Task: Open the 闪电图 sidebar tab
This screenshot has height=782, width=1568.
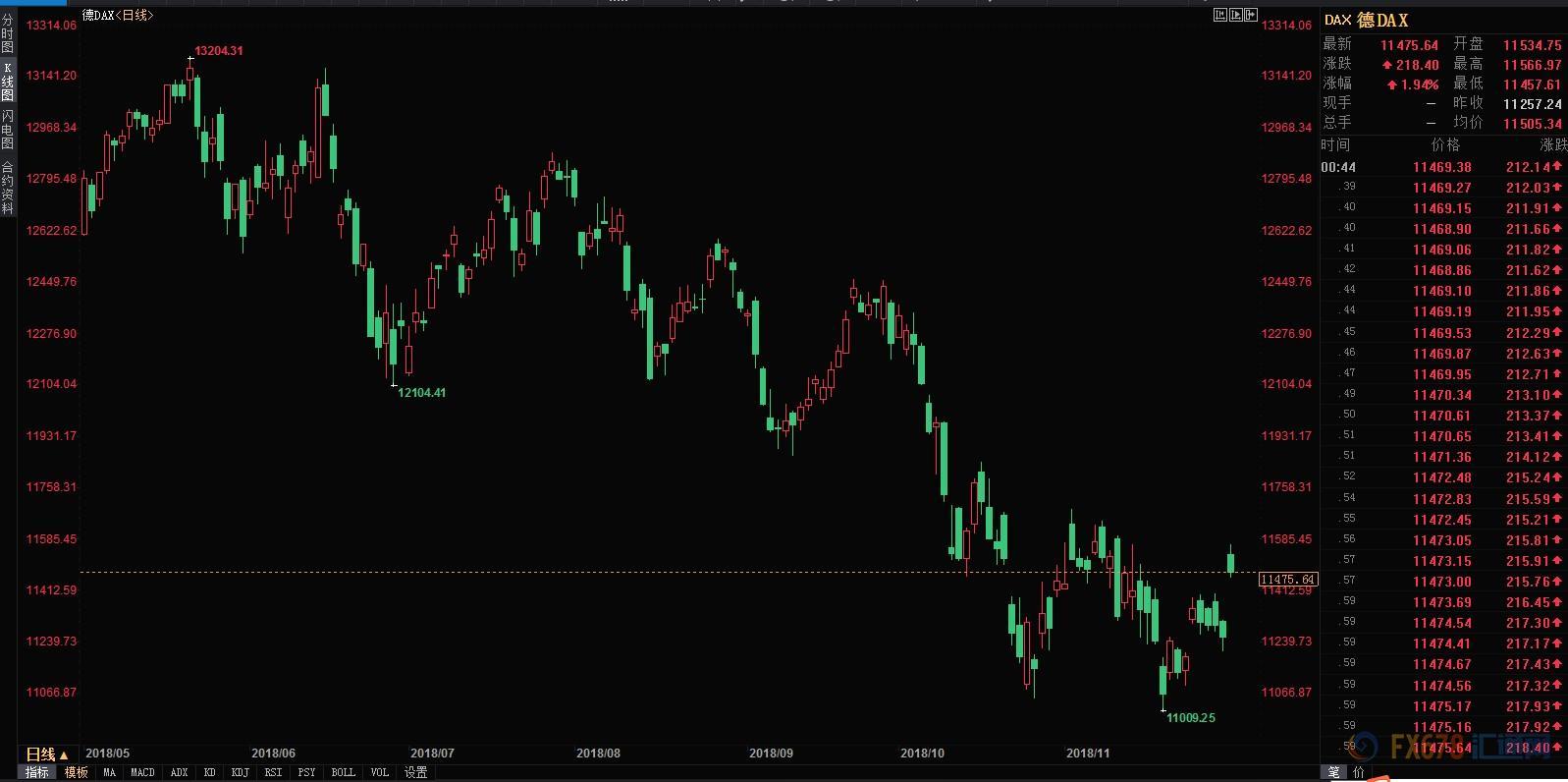Action: click(8, 130)
